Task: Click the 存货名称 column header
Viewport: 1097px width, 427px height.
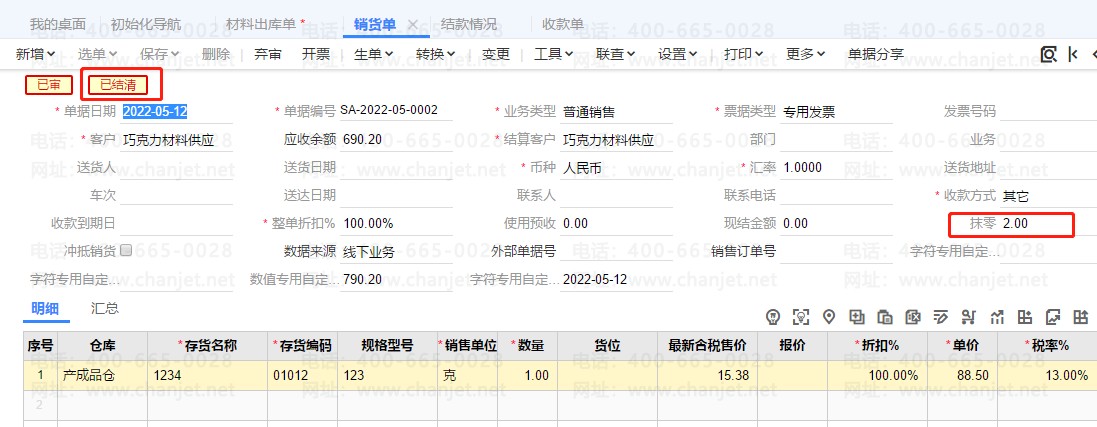Action: coord(208,345)
